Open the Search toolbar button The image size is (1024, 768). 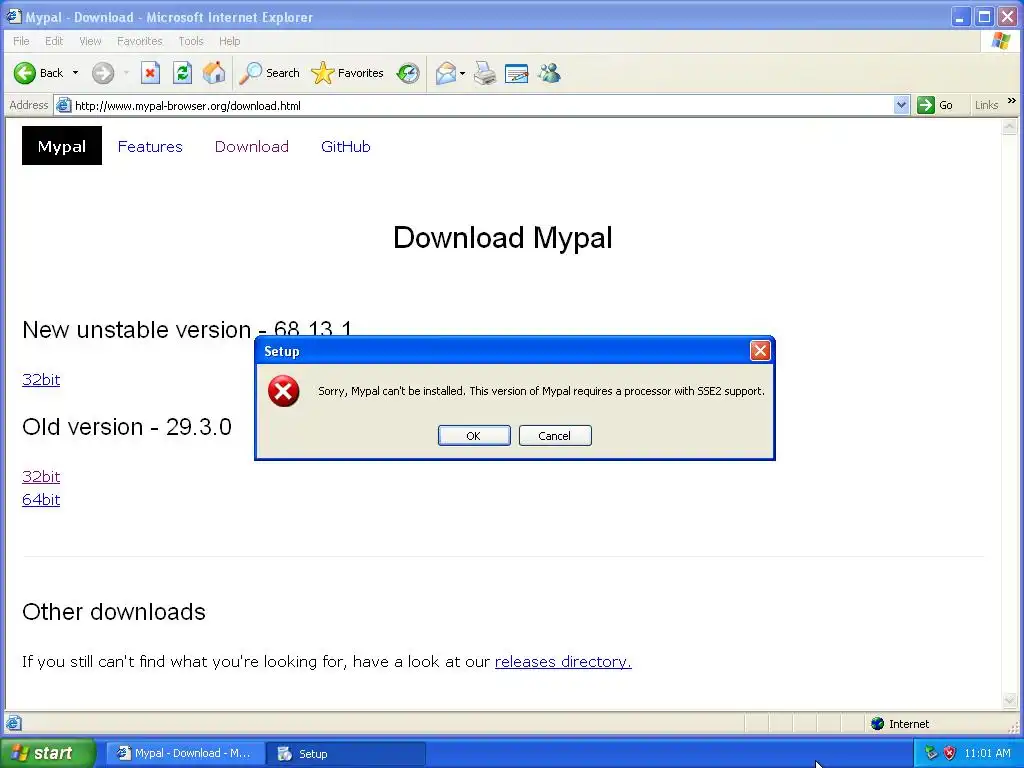(x=269, y=73)
